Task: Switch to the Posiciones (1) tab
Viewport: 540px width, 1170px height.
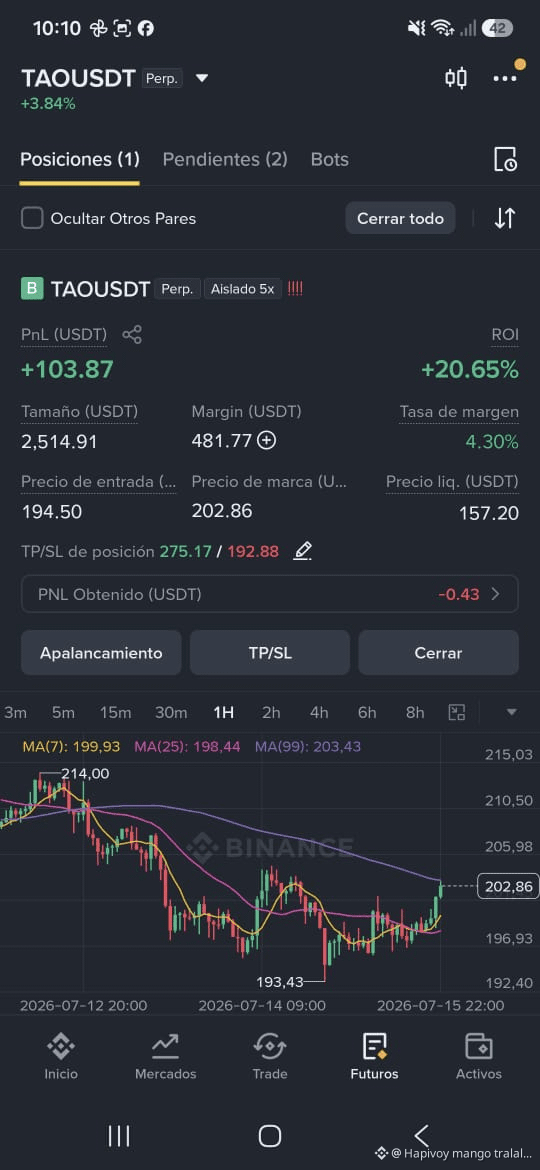Action: point(80,159)
